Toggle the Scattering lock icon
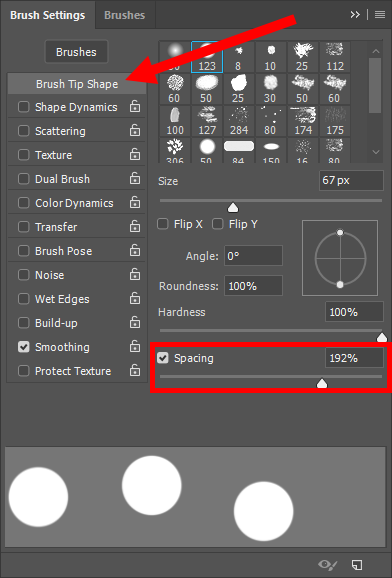Image resolution: width=392 pixels, height=578 pixels. pyautogui.click(x=135, y=130)
